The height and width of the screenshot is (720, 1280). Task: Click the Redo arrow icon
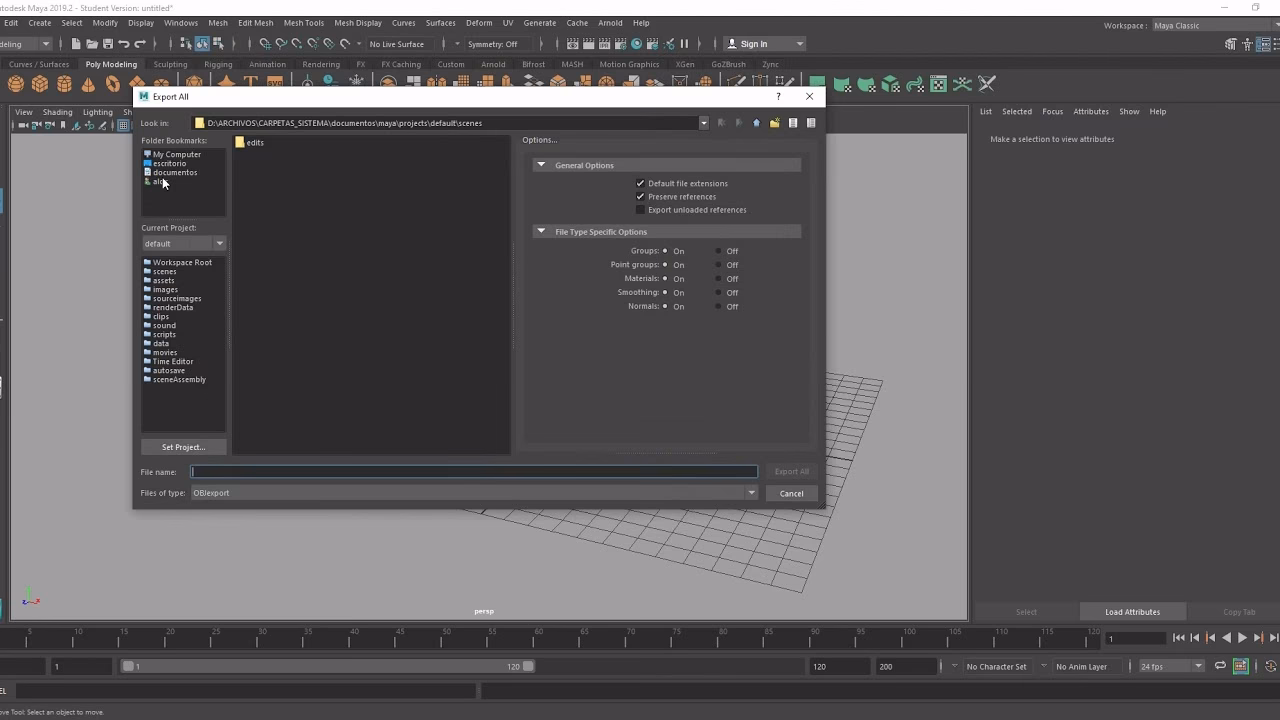(x=140, y=44)
